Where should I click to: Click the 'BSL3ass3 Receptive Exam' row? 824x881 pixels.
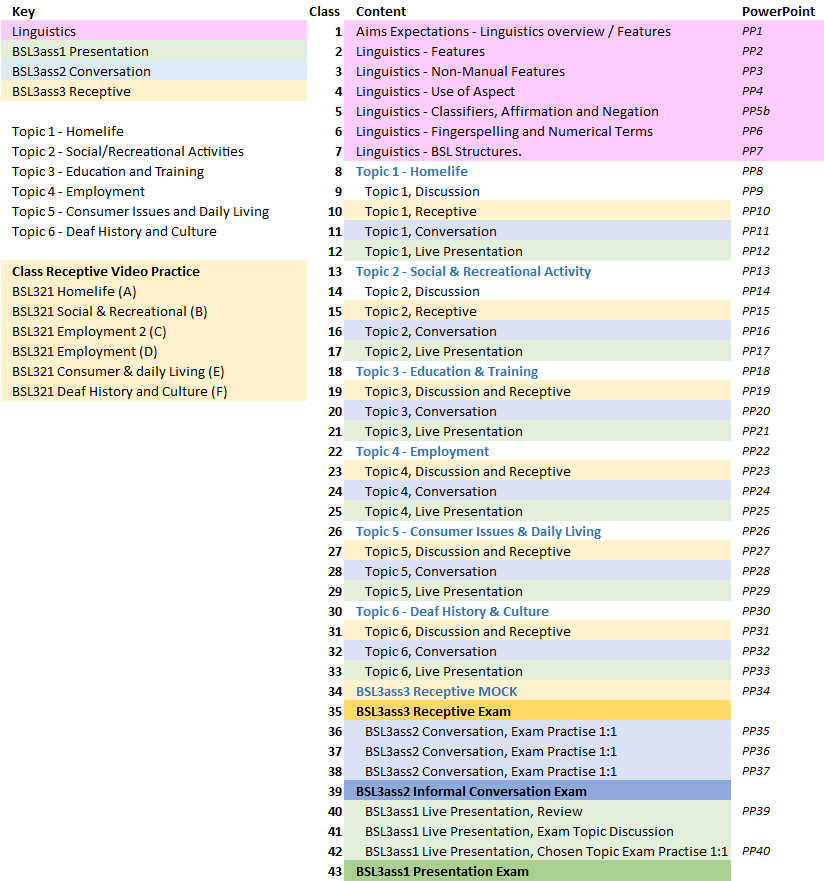click(x=433, y=712)
